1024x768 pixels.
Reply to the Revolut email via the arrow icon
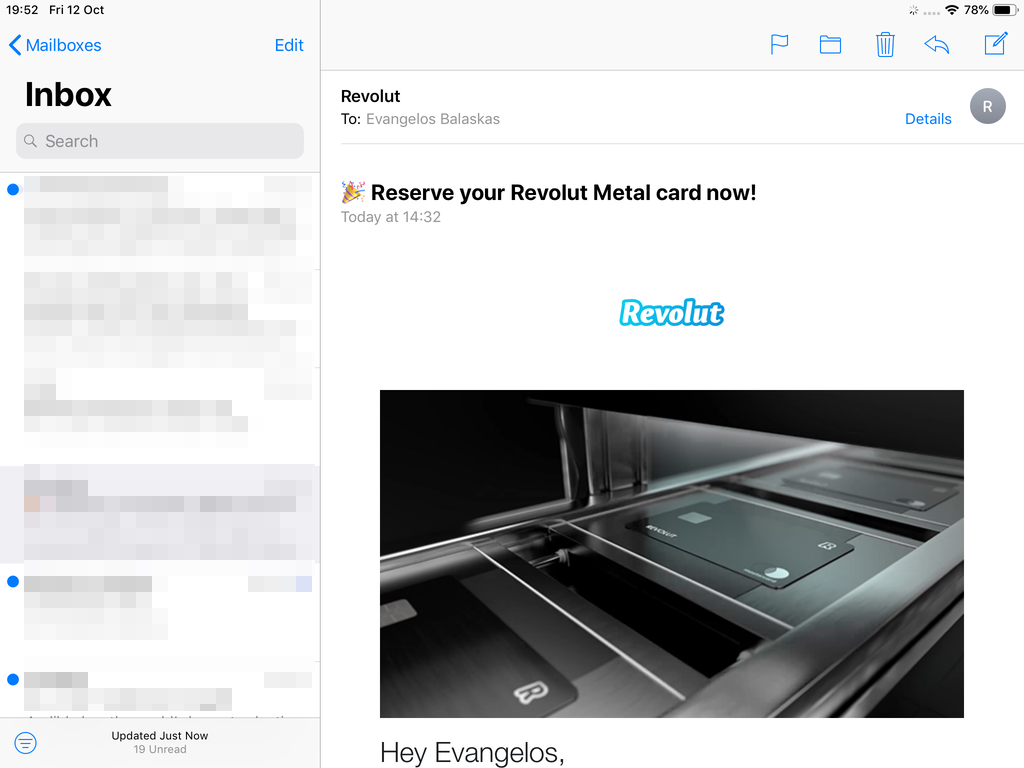pyautogui.click(x=936, y=44)
